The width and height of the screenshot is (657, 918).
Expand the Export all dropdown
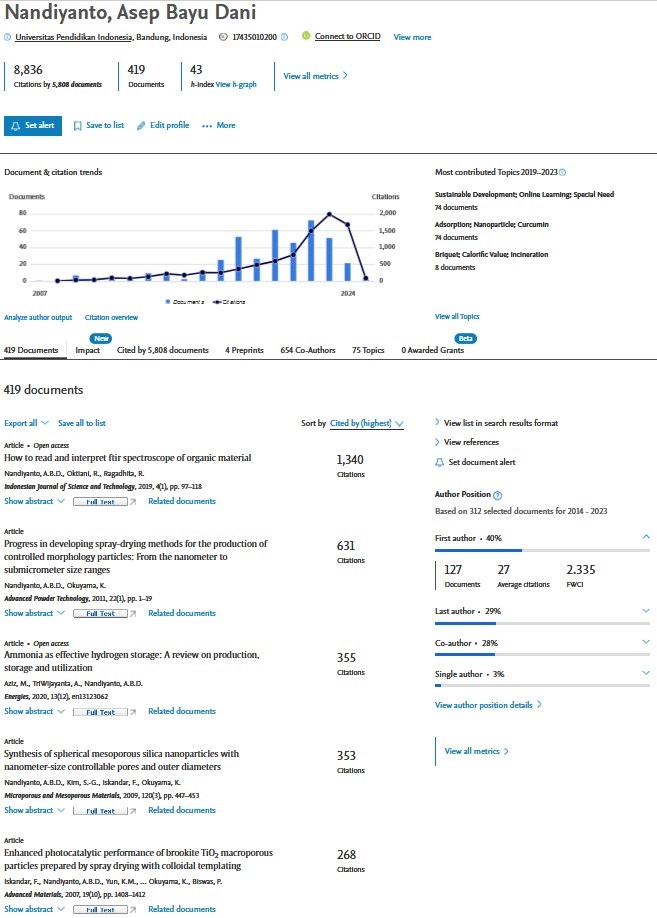pos(26,423)
